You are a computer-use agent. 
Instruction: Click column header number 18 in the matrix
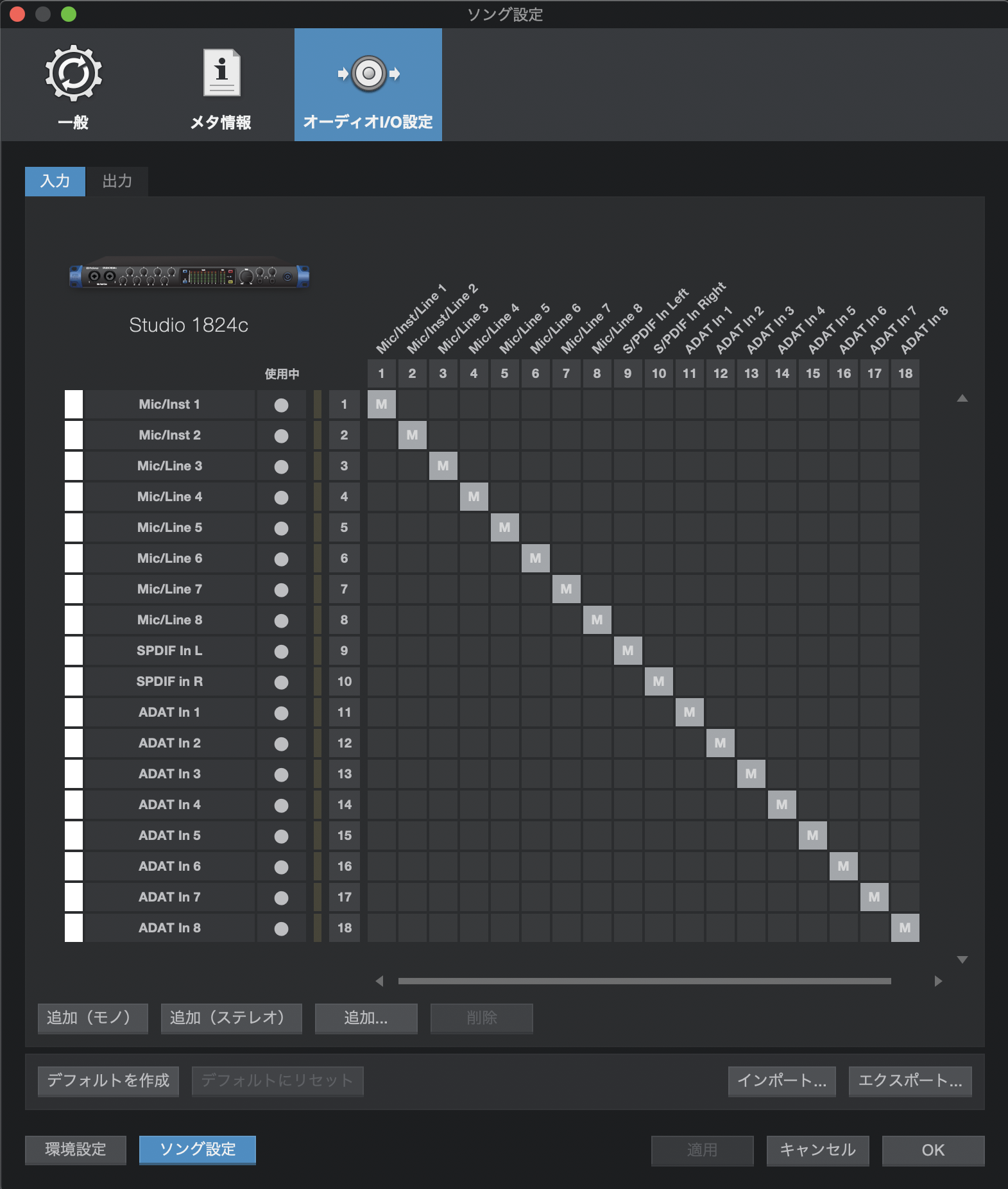coord(905,373)
